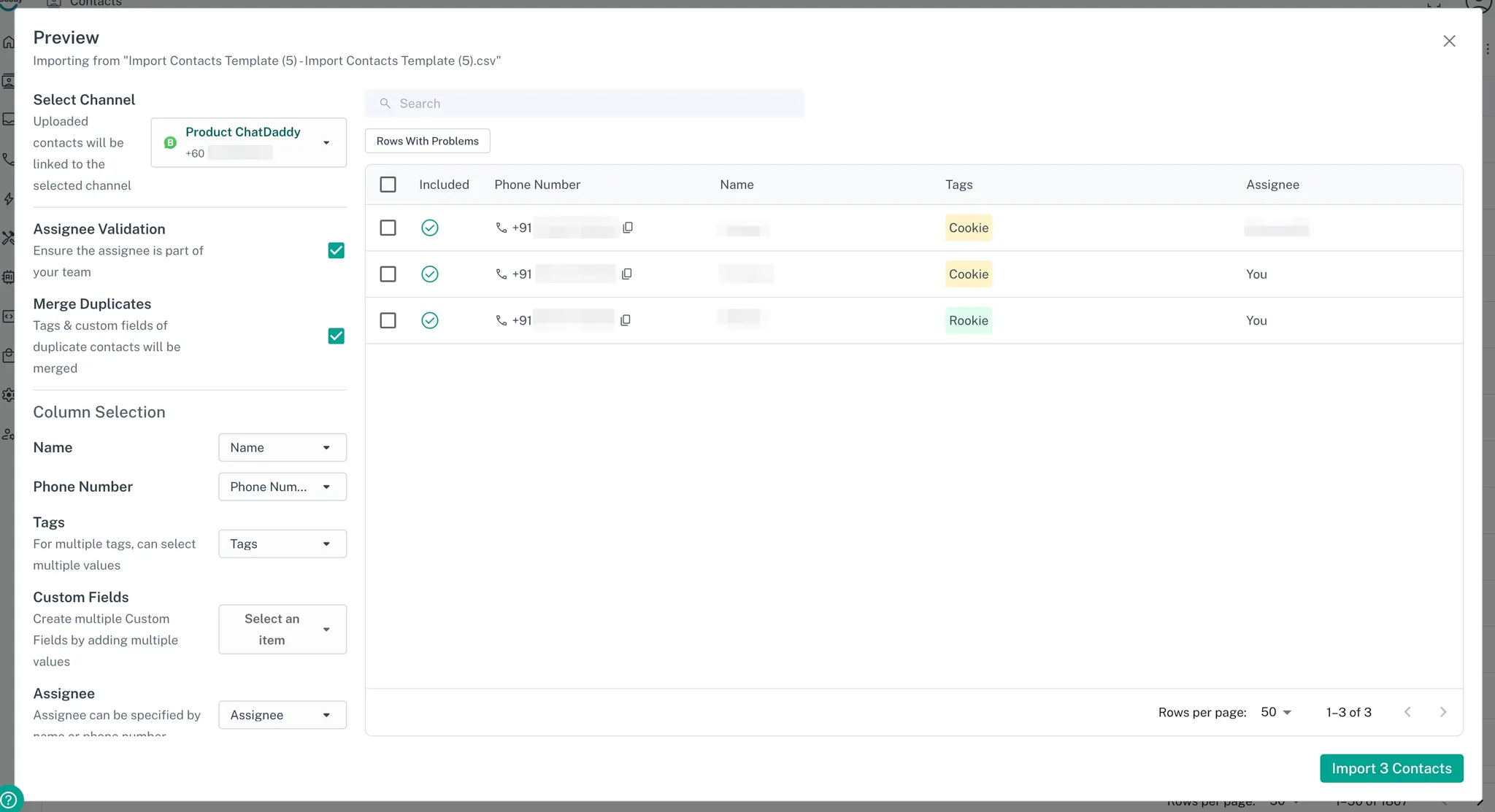
Task: Expand the Custom Fields select dropdown
Action: [283, 629]
